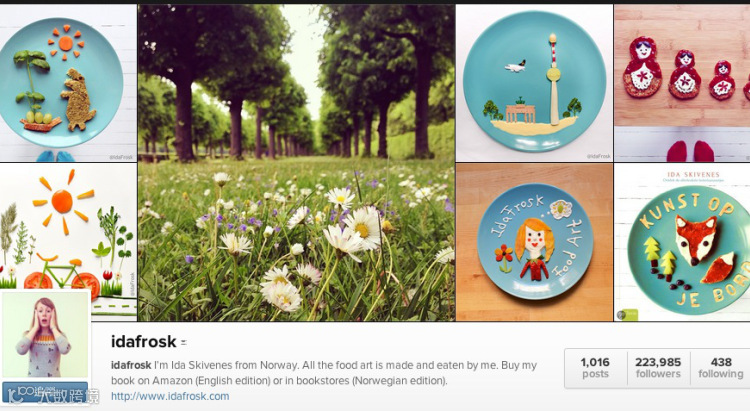The height and width of the screenshot is (411, 750).
Task: Open the Kunst op je bord fox cover
Action: (x=682, y=242)
